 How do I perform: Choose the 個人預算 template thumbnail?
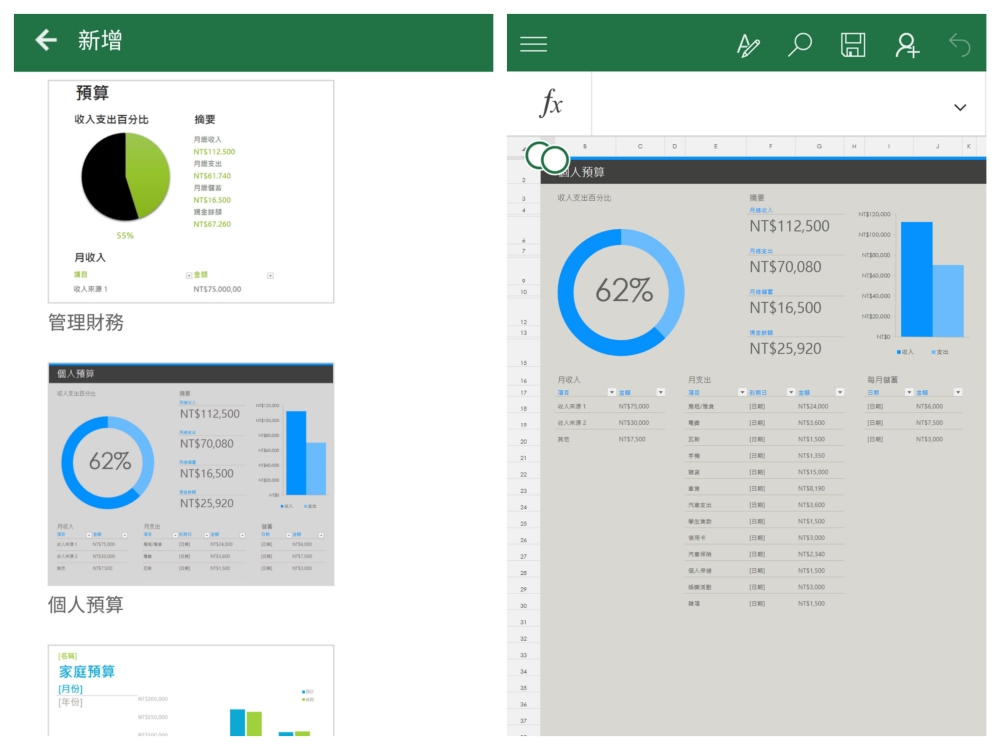[191, 474]
